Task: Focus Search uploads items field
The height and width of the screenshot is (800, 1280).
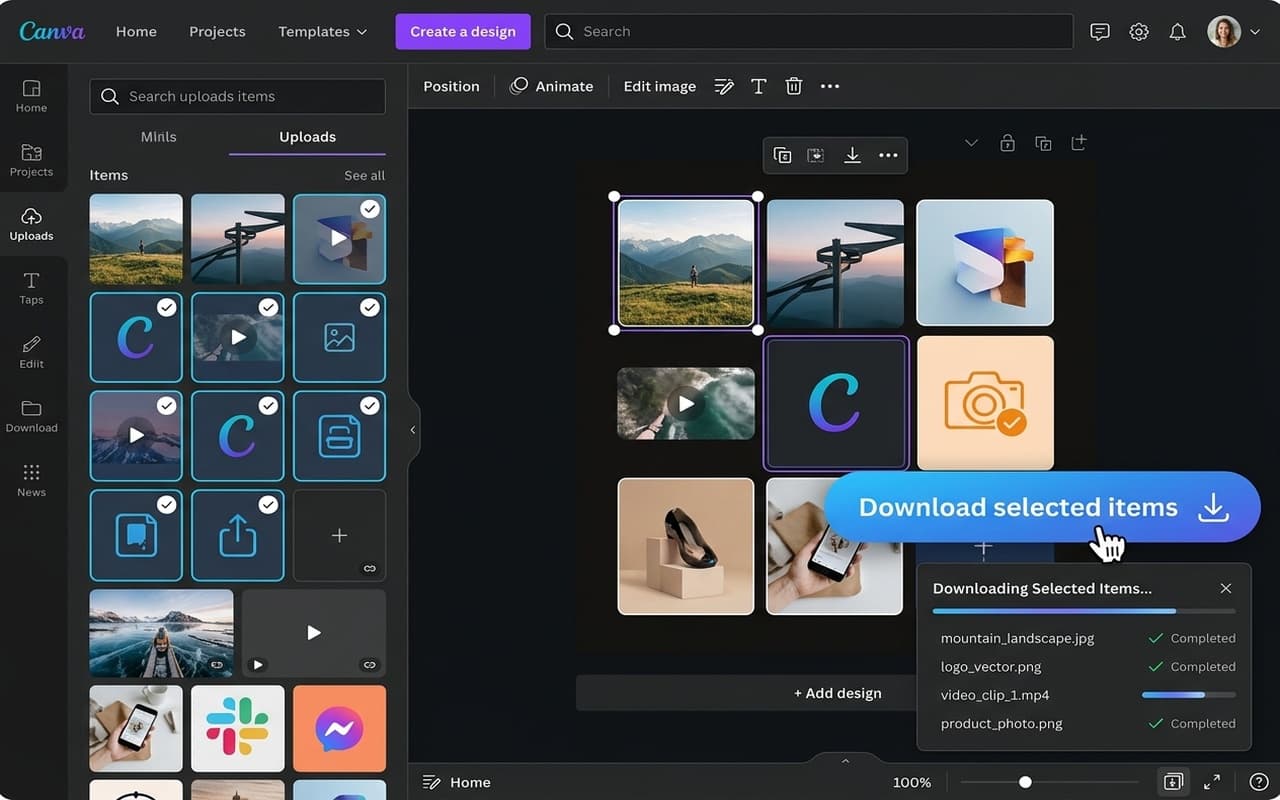Action: (x=238, y=96)
